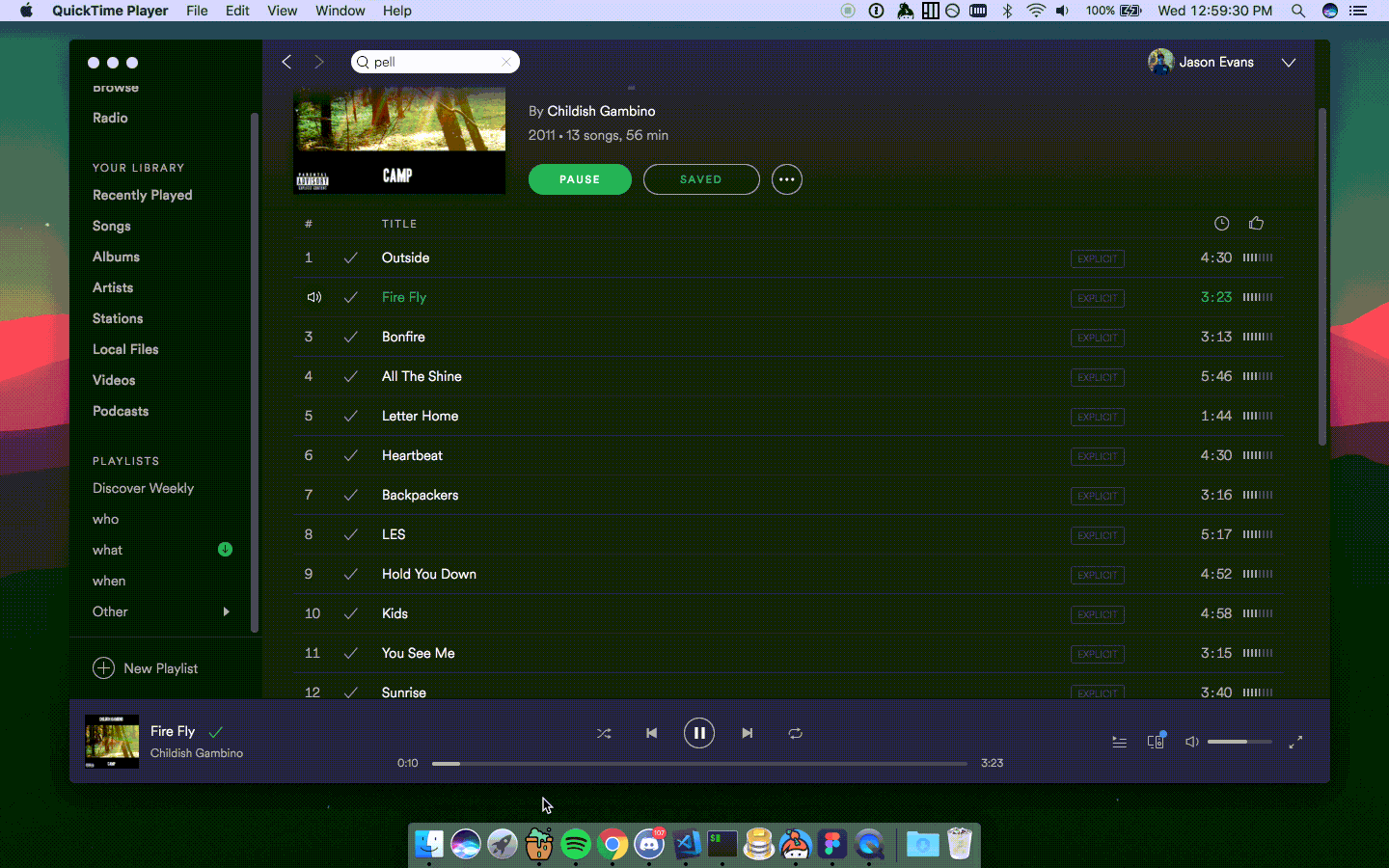The image size is (1389, 868).
Task: Sort by duration clock icon
Action: 1221,223
